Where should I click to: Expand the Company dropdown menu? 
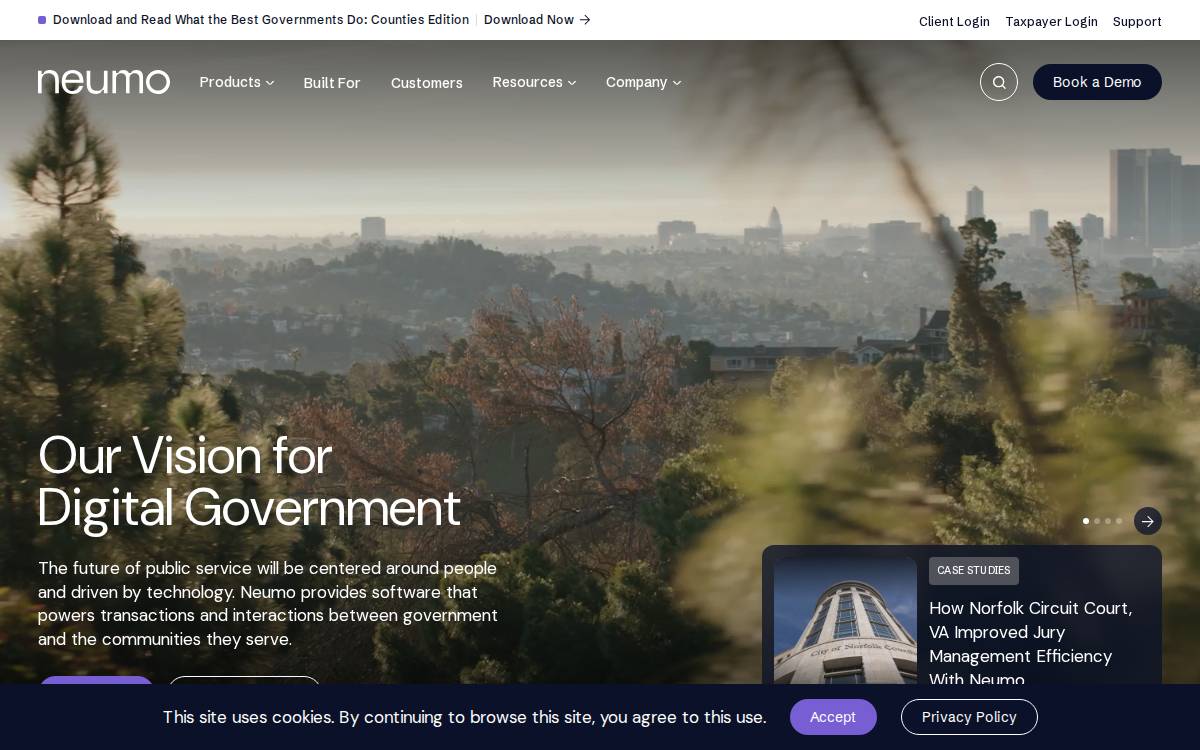[644, 82]
